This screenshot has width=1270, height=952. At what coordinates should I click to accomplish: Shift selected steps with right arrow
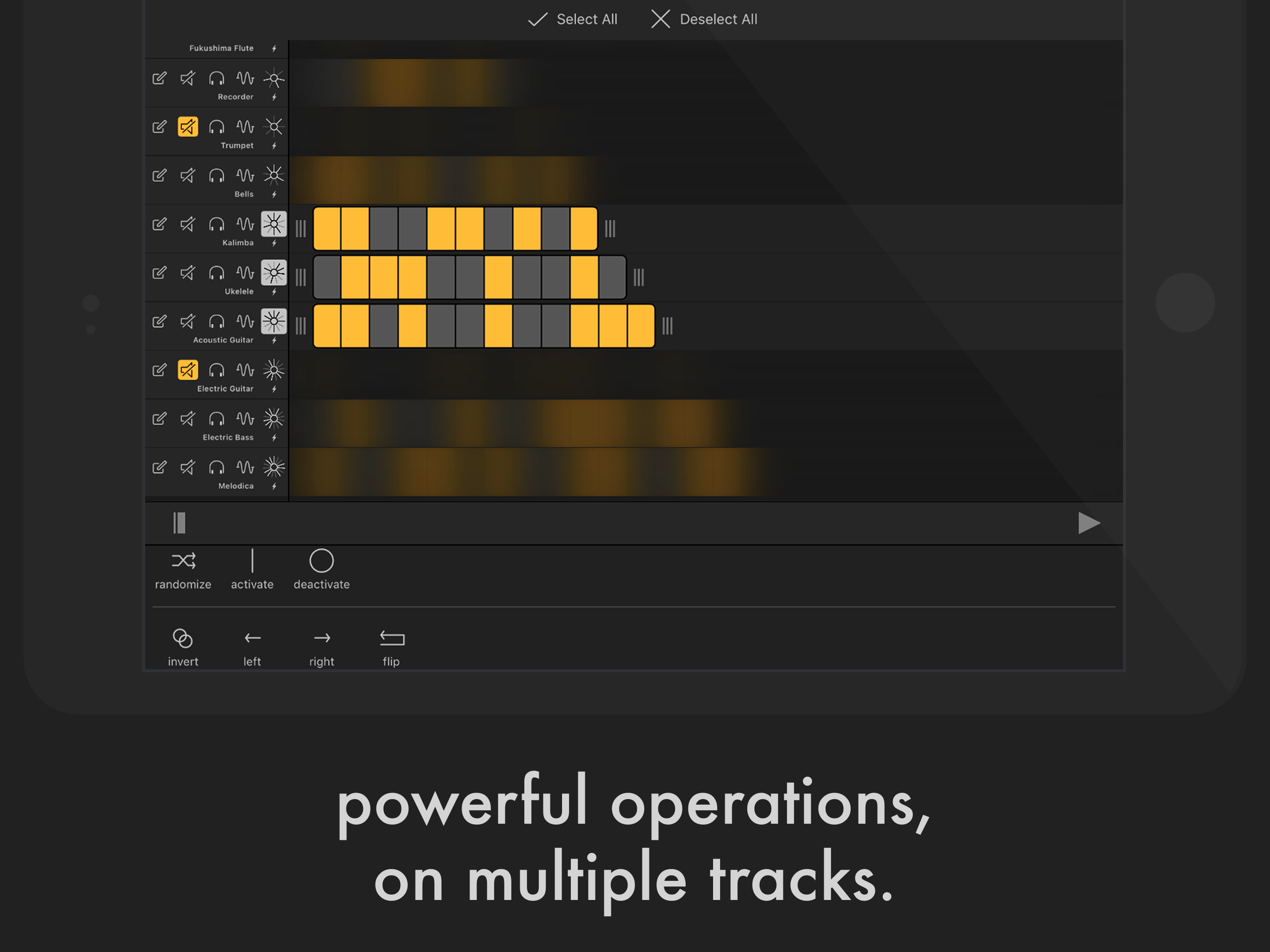(322, 638)
